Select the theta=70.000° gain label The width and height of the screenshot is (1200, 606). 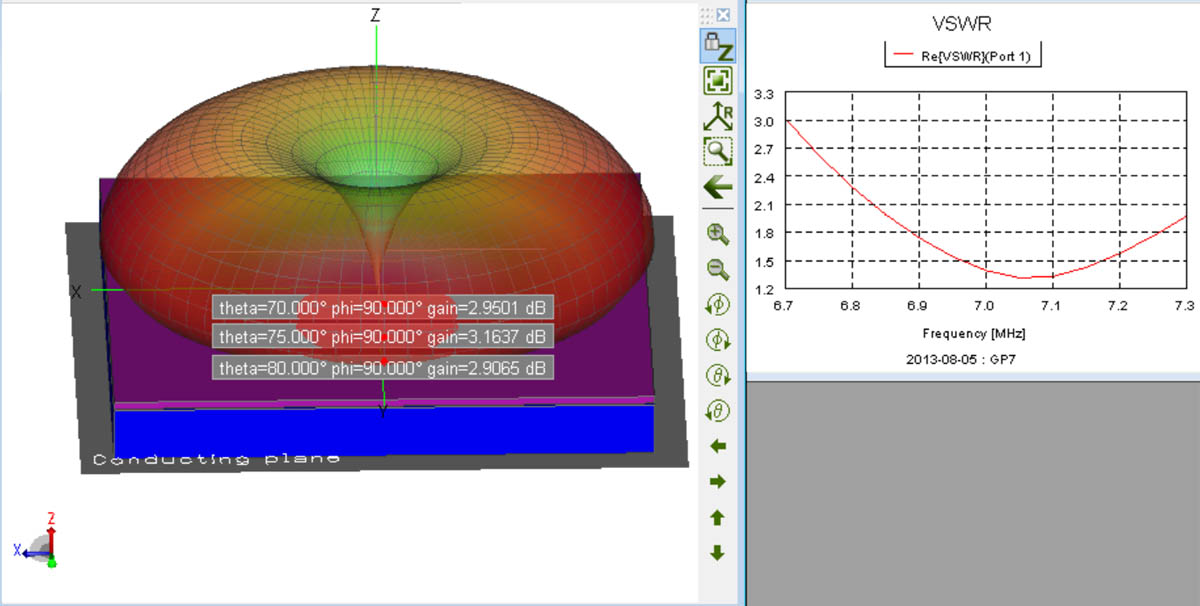(382, 307)
